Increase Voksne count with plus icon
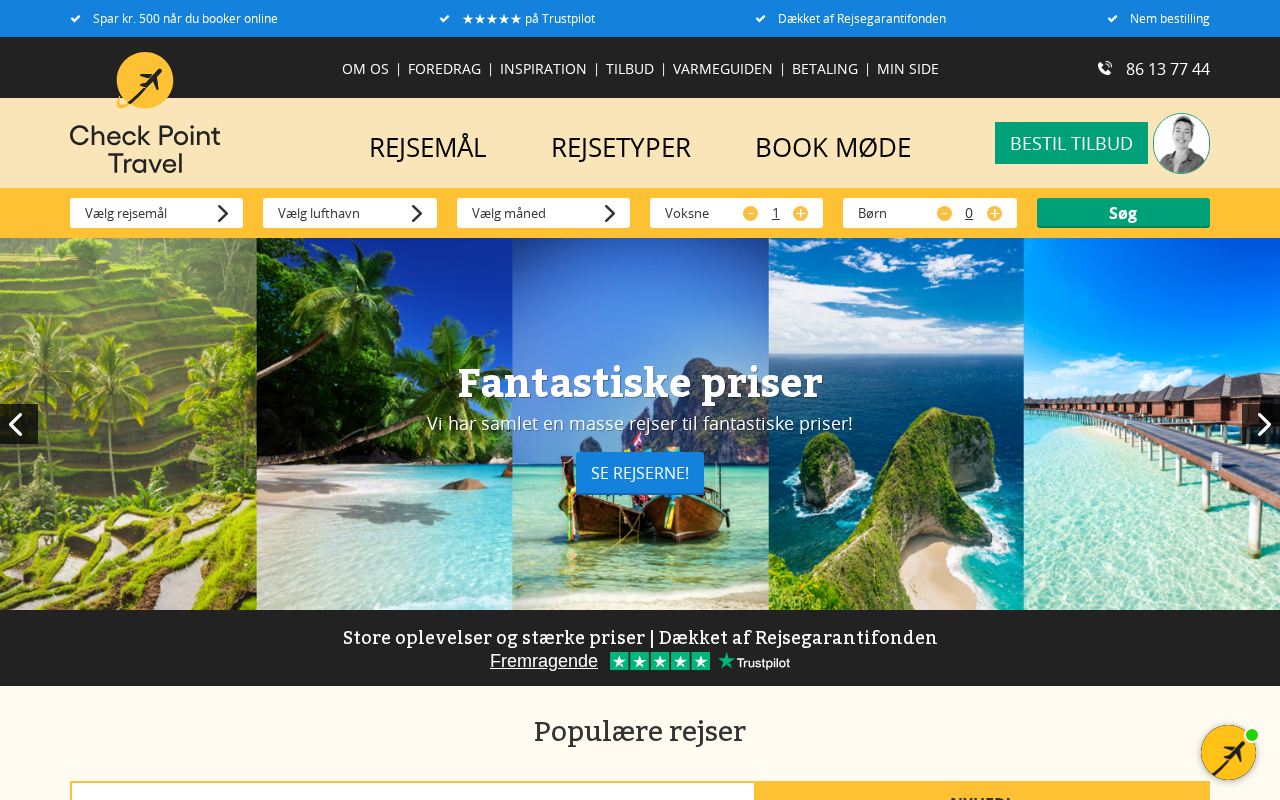Screen dimensions: 1280x800 pyautogui.click(x=800, y=213)
